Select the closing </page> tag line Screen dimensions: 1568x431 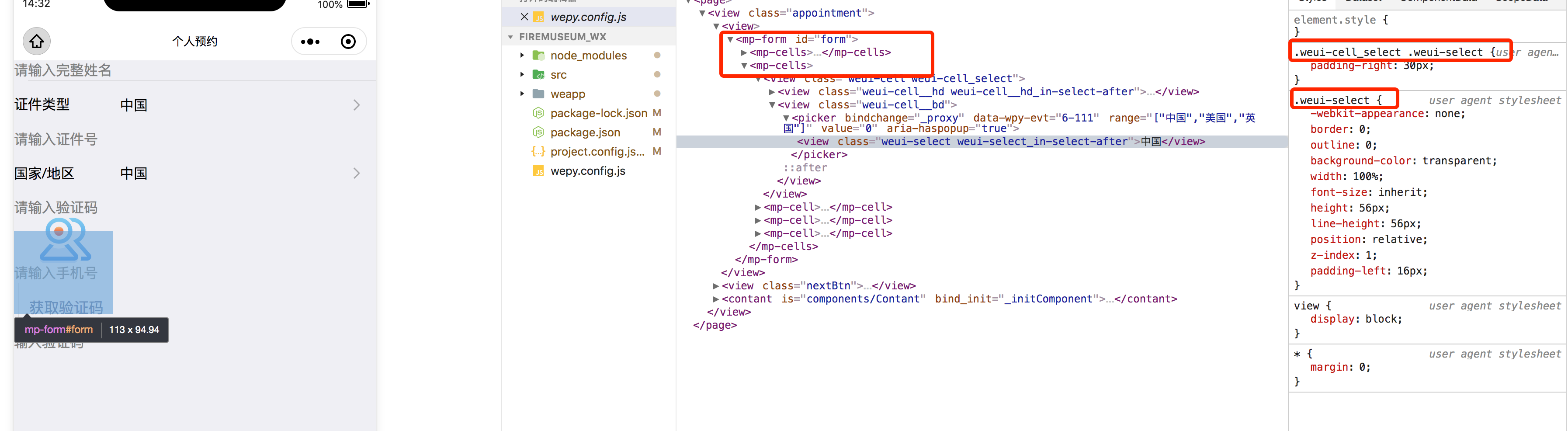coord(715,326)
